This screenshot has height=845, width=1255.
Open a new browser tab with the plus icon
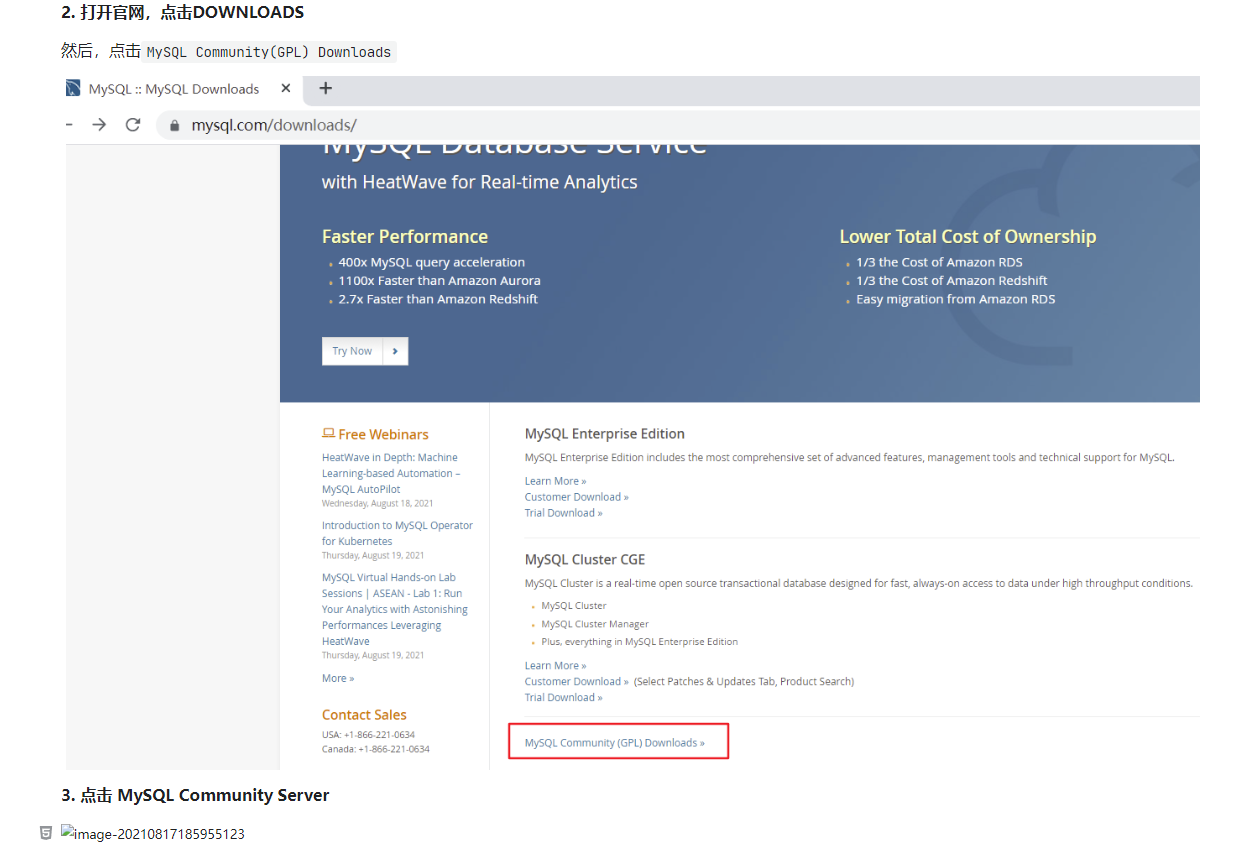[x=325, y=88]
